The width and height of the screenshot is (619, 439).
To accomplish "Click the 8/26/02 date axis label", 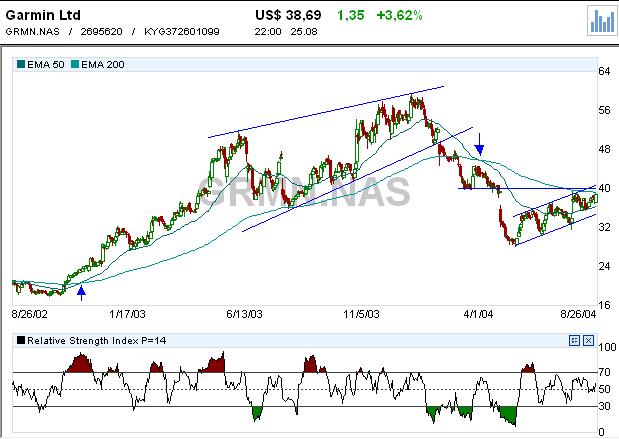I will 30,314.
